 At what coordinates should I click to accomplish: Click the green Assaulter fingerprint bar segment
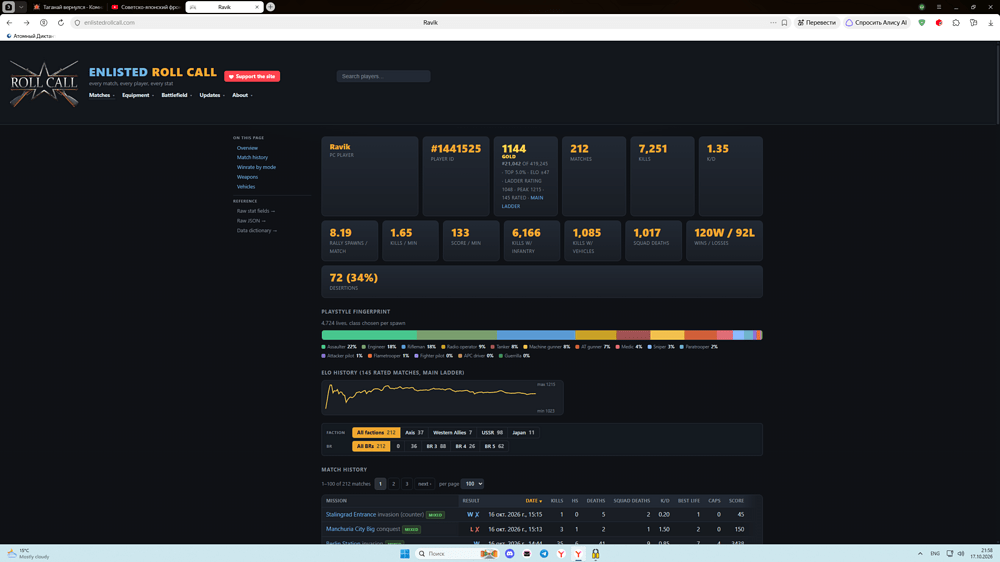click(369, 335)
